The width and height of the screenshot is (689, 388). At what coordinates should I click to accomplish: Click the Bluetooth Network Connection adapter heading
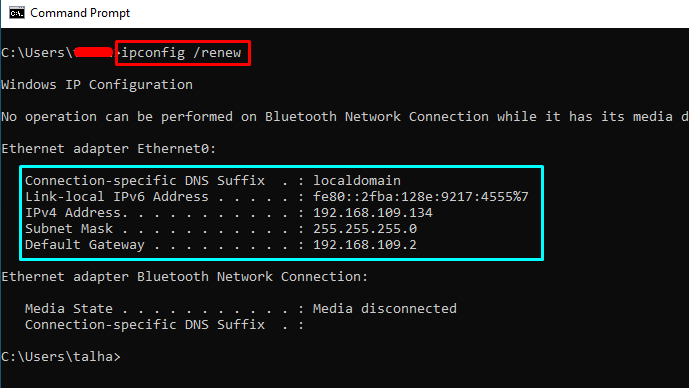click(185, 276)
